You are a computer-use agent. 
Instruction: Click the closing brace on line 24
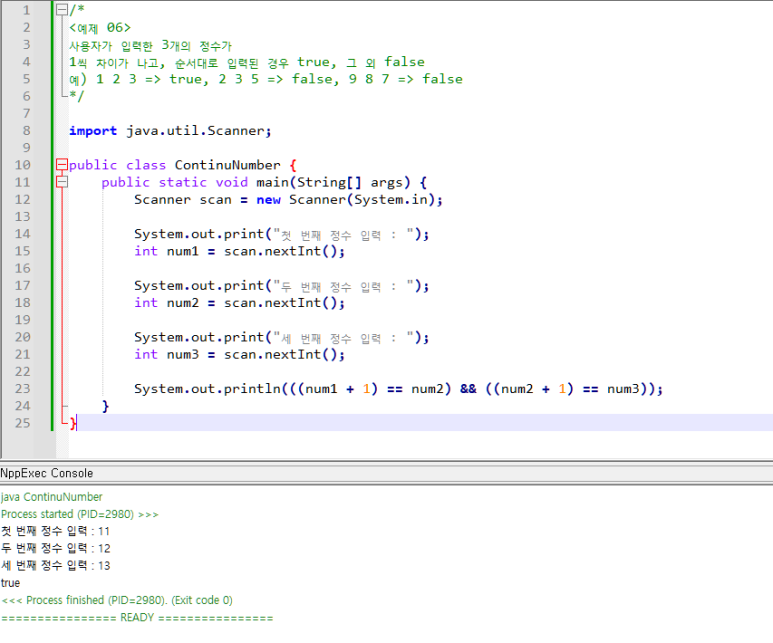coord(105,406)
